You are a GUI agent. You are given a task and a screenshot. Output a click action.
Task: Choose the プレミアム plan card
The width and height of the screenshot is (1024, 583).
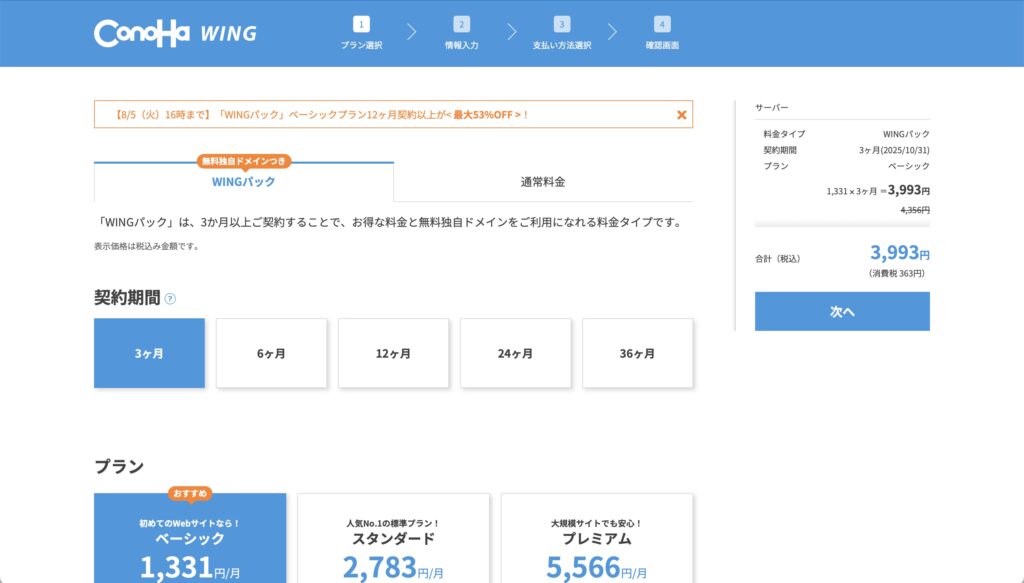pos(597,539)
